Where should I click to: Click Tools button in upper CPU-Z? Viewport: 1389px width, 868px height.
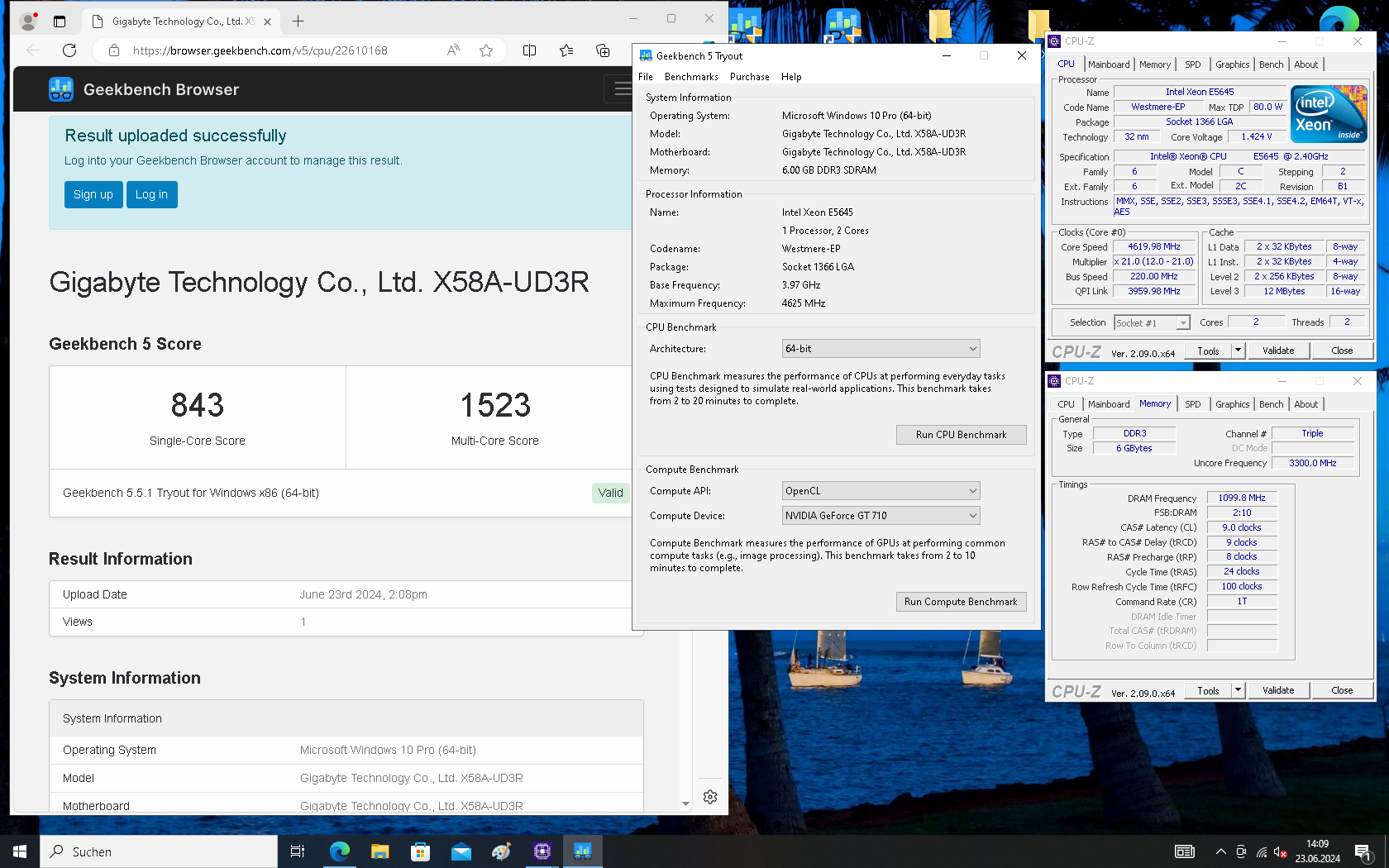pyautogui.click(x=1208, y=351)
